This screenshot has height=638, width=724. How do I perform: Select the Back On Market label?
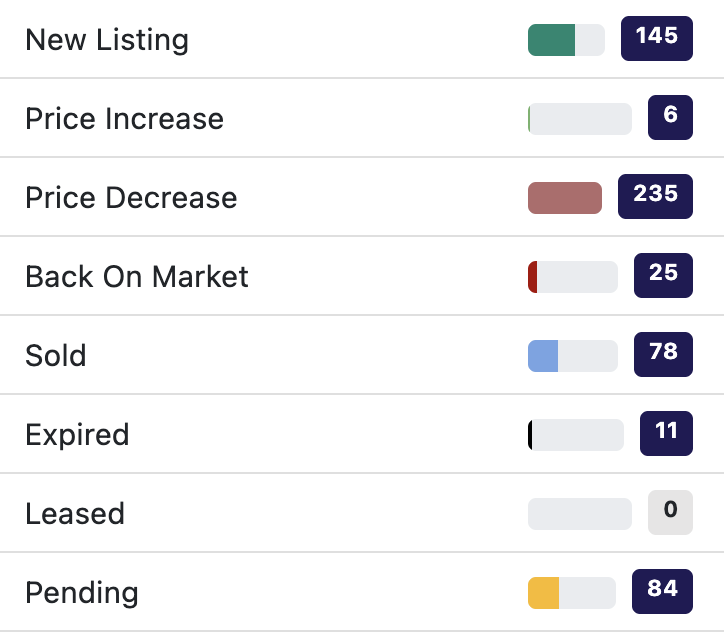137,277
